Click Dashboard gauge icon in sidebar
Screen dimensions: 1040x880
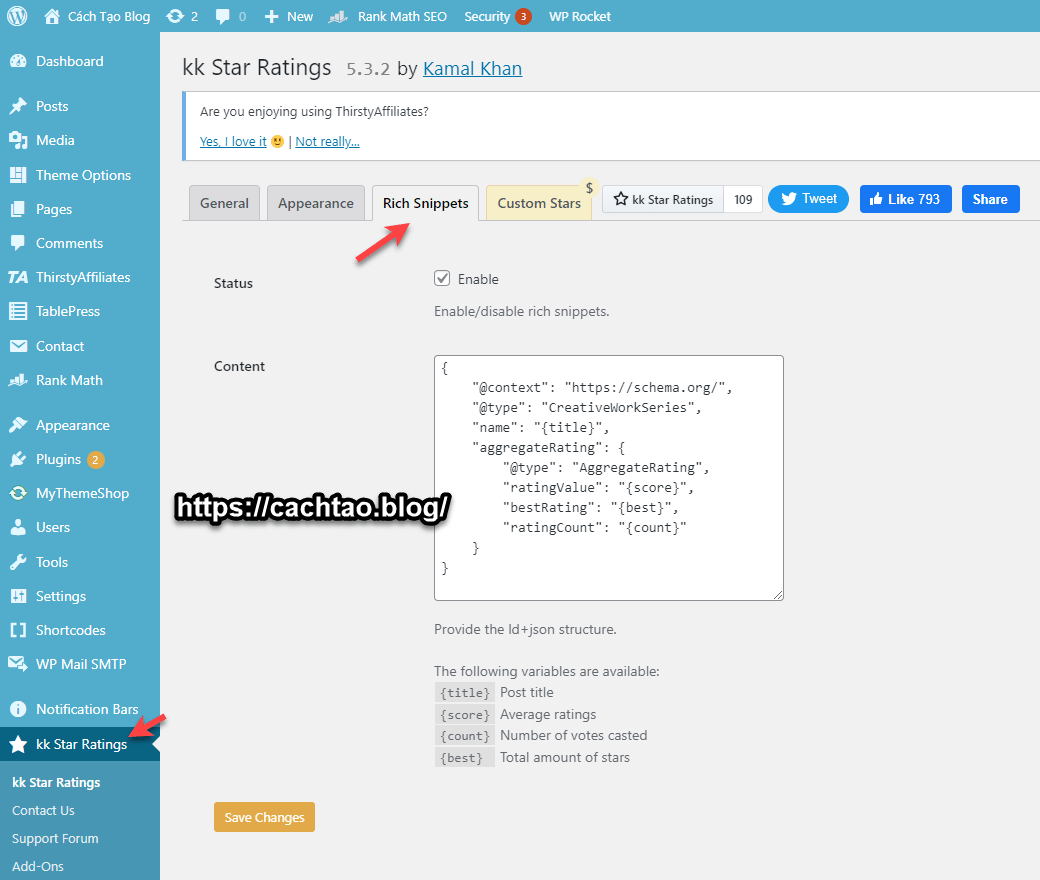(18, 61)
